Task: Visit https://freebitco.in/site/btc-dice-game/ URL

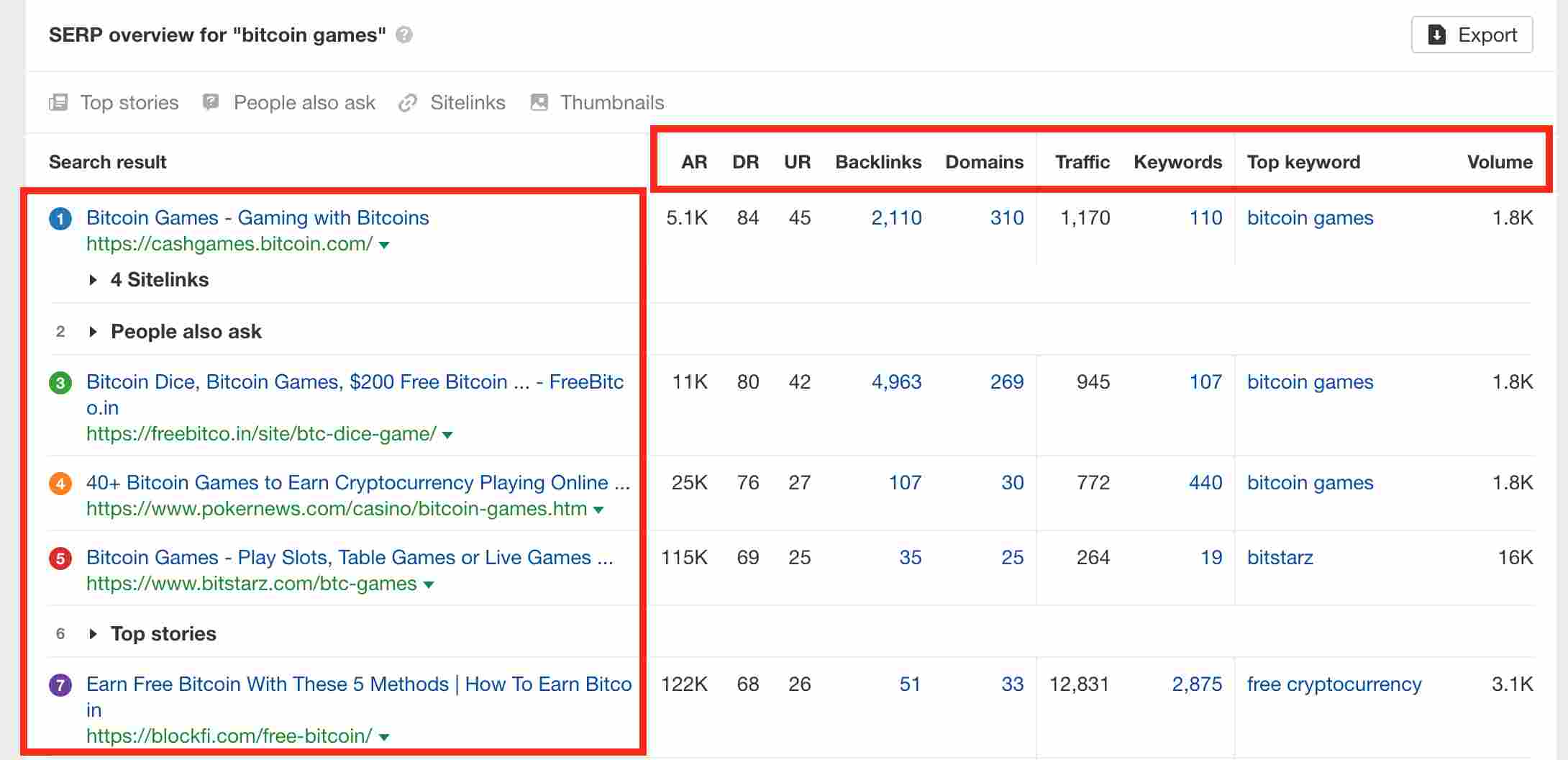Action: 261,434
